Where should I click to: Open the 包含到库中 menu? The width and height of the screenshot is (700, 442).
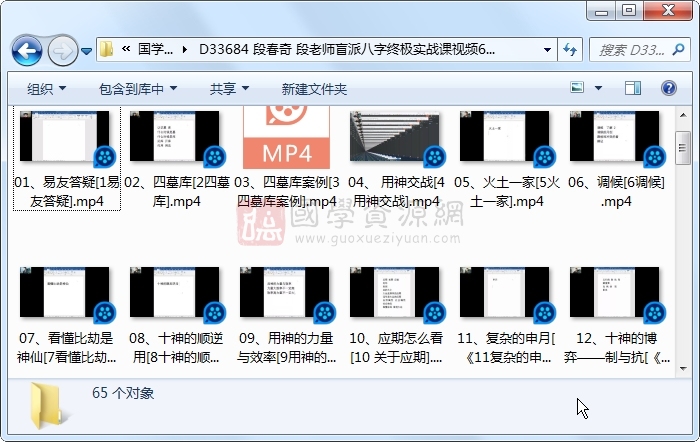[x=138, y=89]
